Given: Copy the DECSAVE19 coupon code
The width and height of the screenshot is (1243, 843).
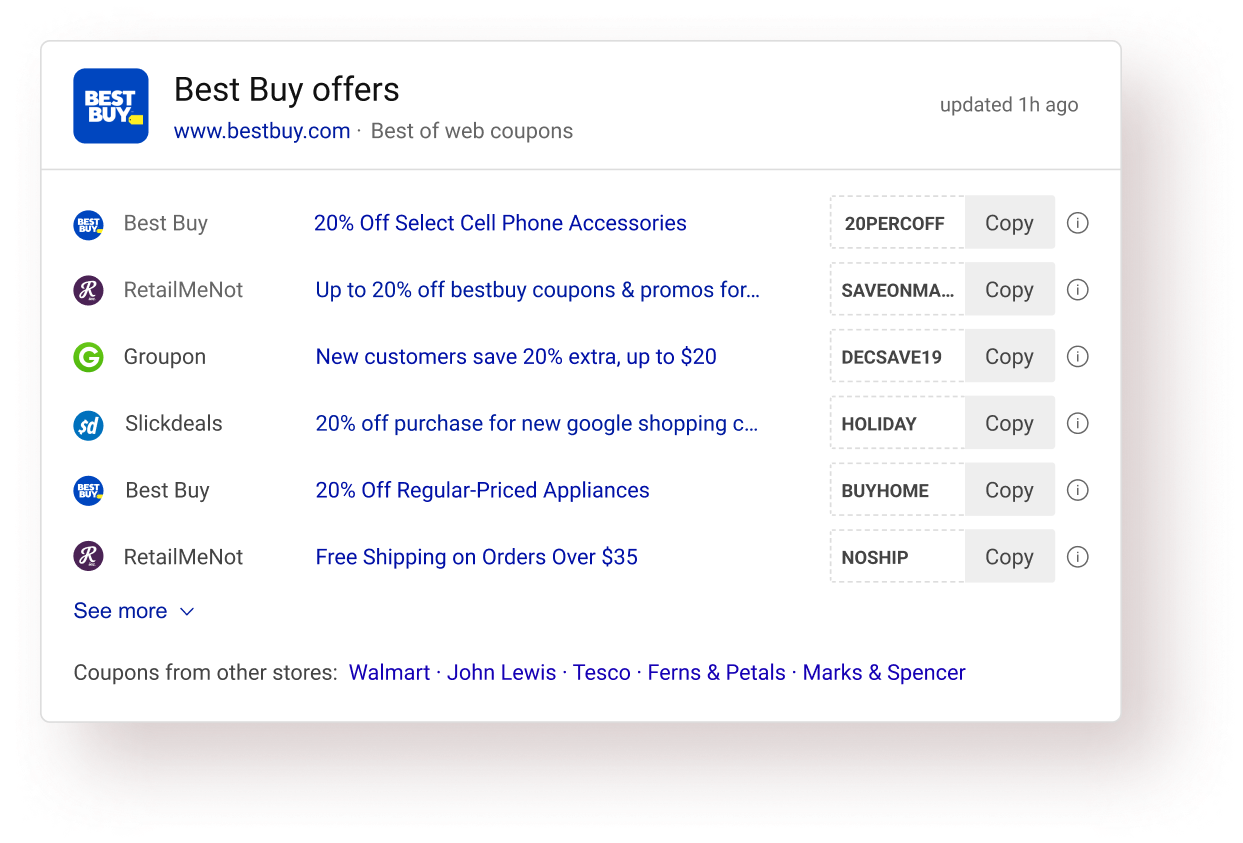Looking at the screenshot, I should (1009, 357).
